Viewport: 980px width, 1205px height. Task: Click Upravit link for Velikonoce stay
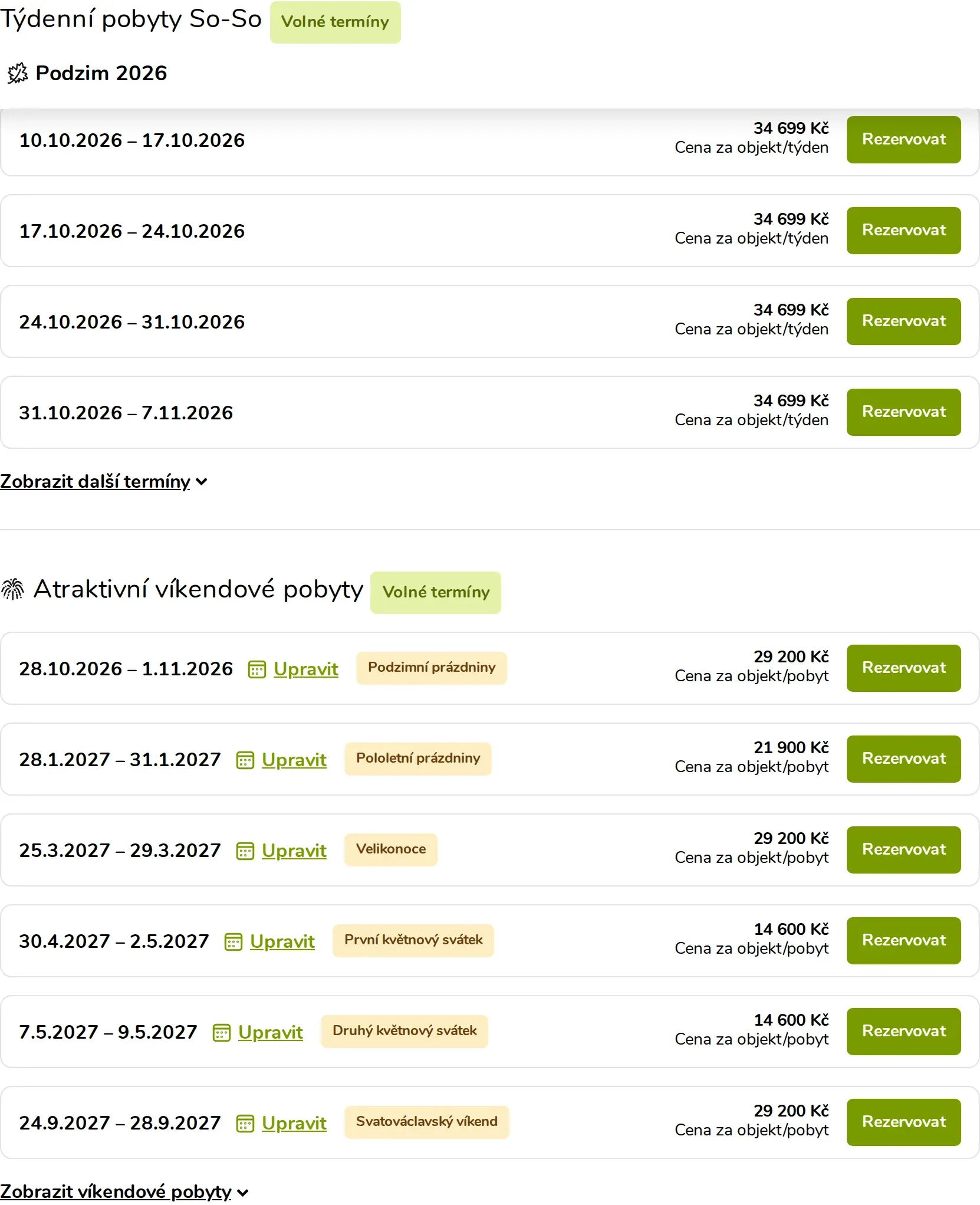(294, 851)
